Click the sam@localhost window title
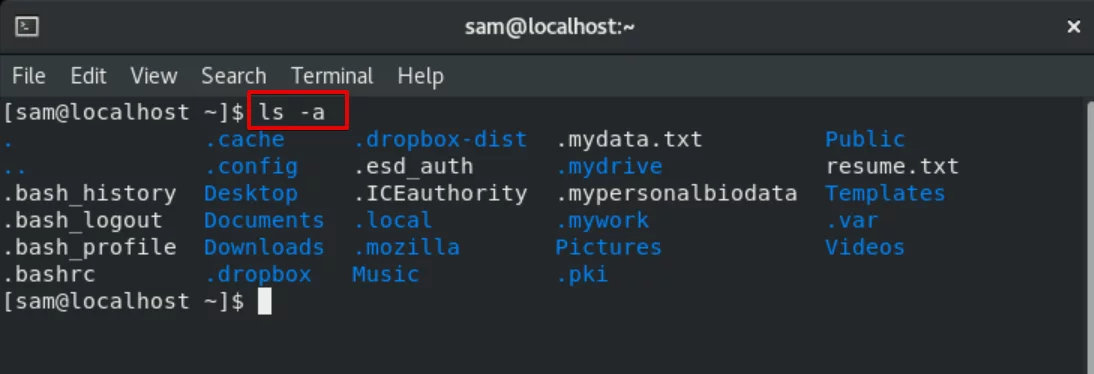 (550, 27)
